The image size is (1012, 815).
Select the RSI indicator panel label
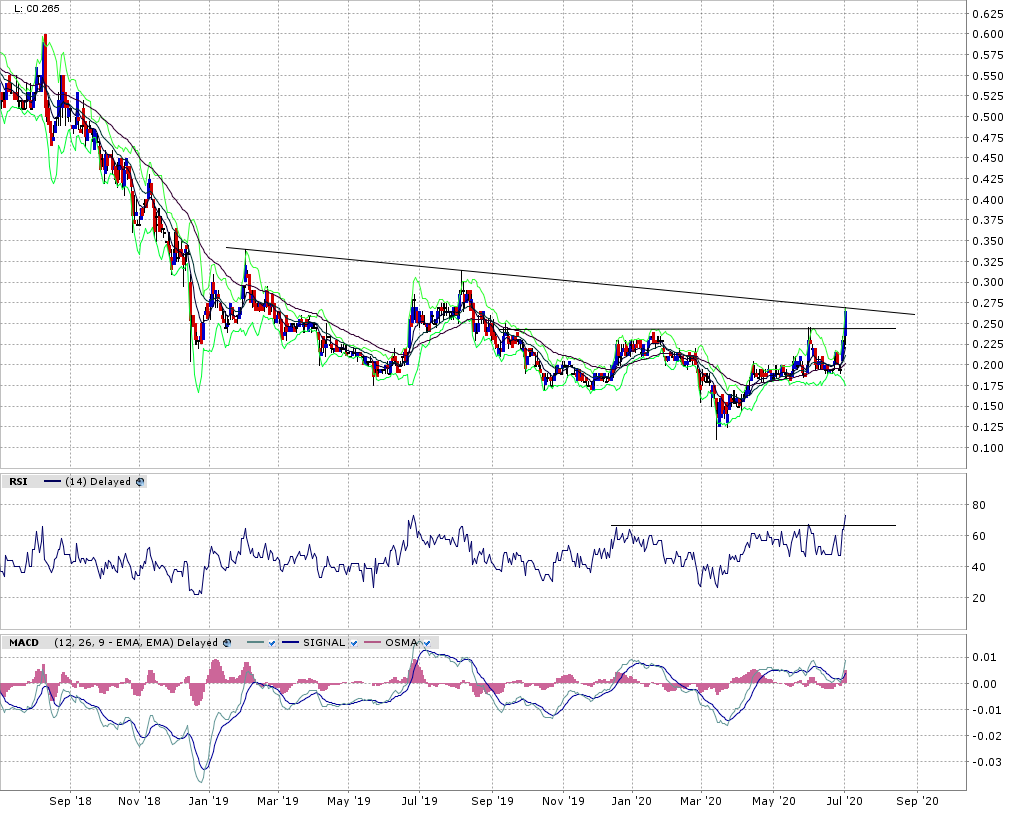coord(18,482)
